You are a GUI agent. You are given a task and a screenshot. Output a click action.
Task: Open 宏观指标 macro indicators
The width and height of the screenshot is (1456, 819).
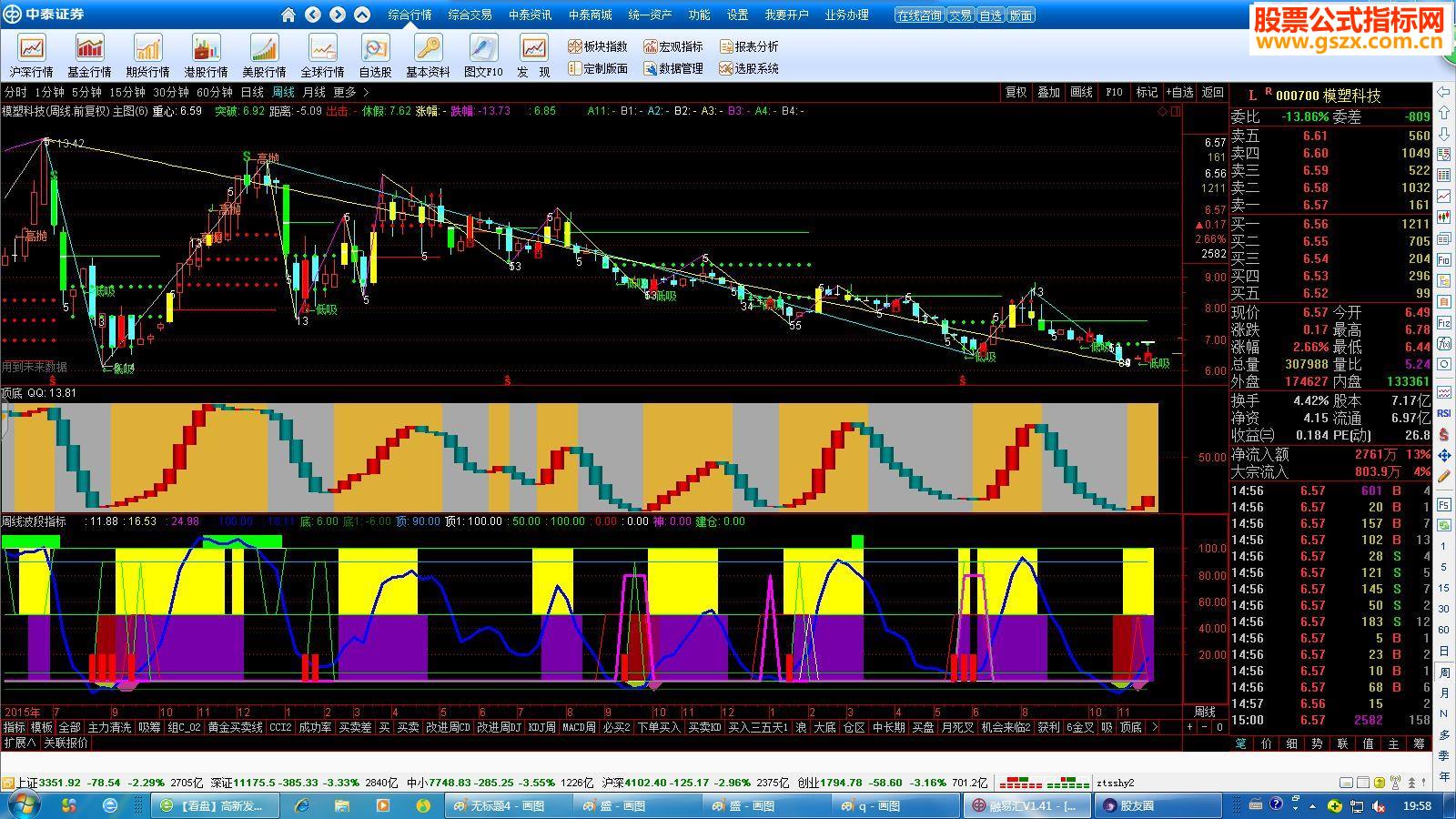click(673, 46)
